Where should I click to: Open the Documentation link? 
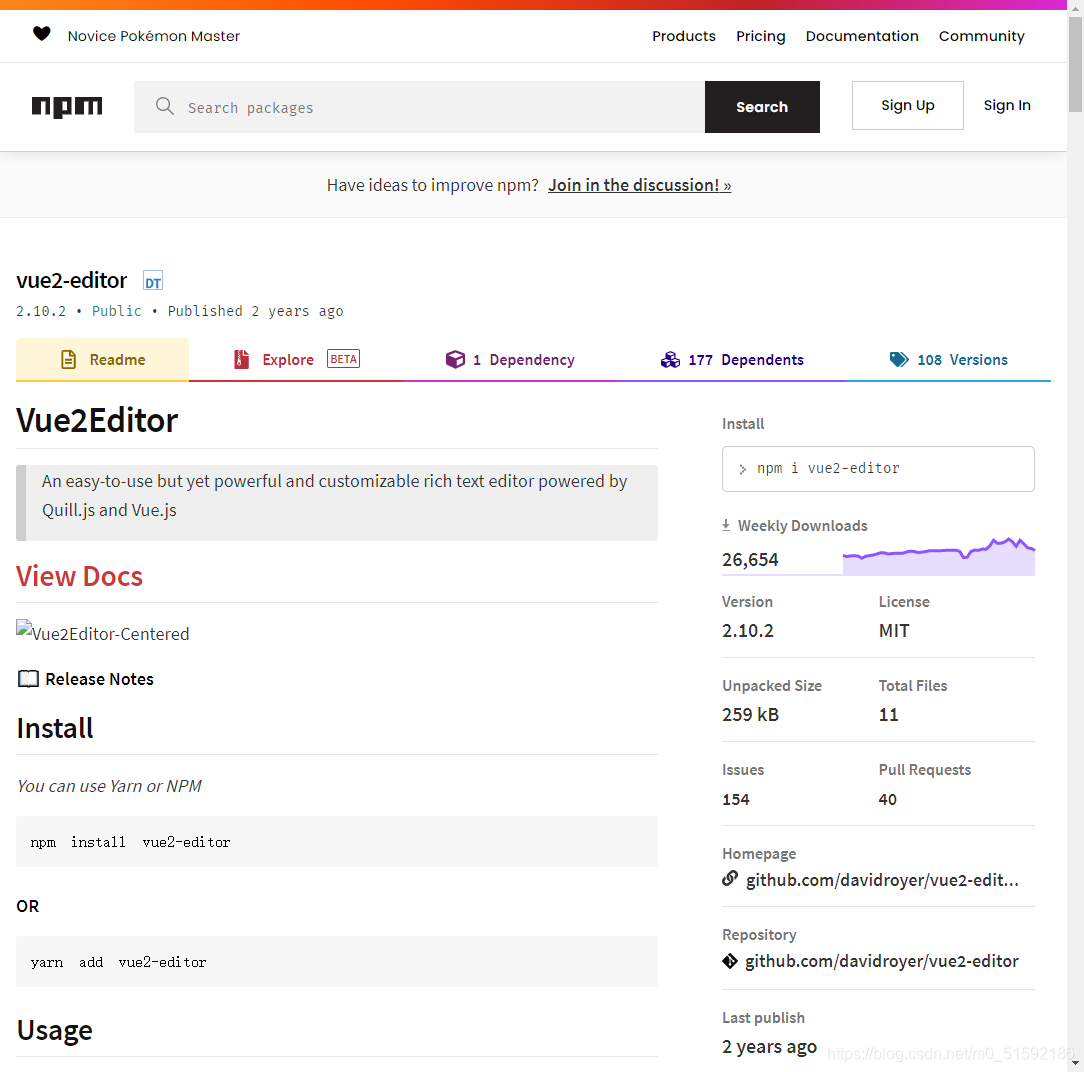(862, 36)
